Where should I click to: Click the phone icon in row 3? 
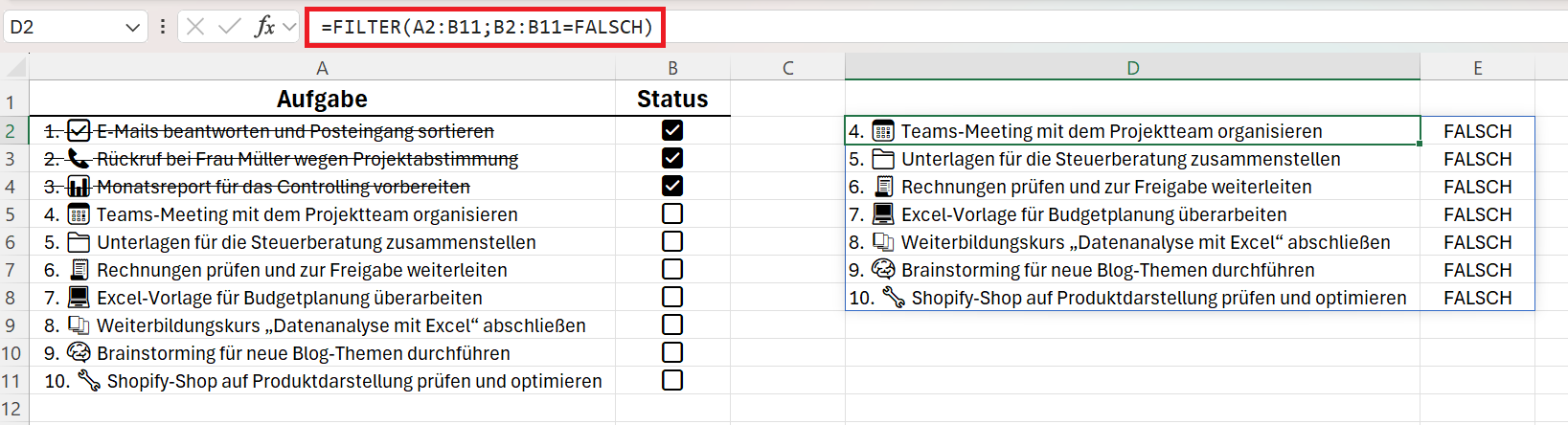point(79,158)
